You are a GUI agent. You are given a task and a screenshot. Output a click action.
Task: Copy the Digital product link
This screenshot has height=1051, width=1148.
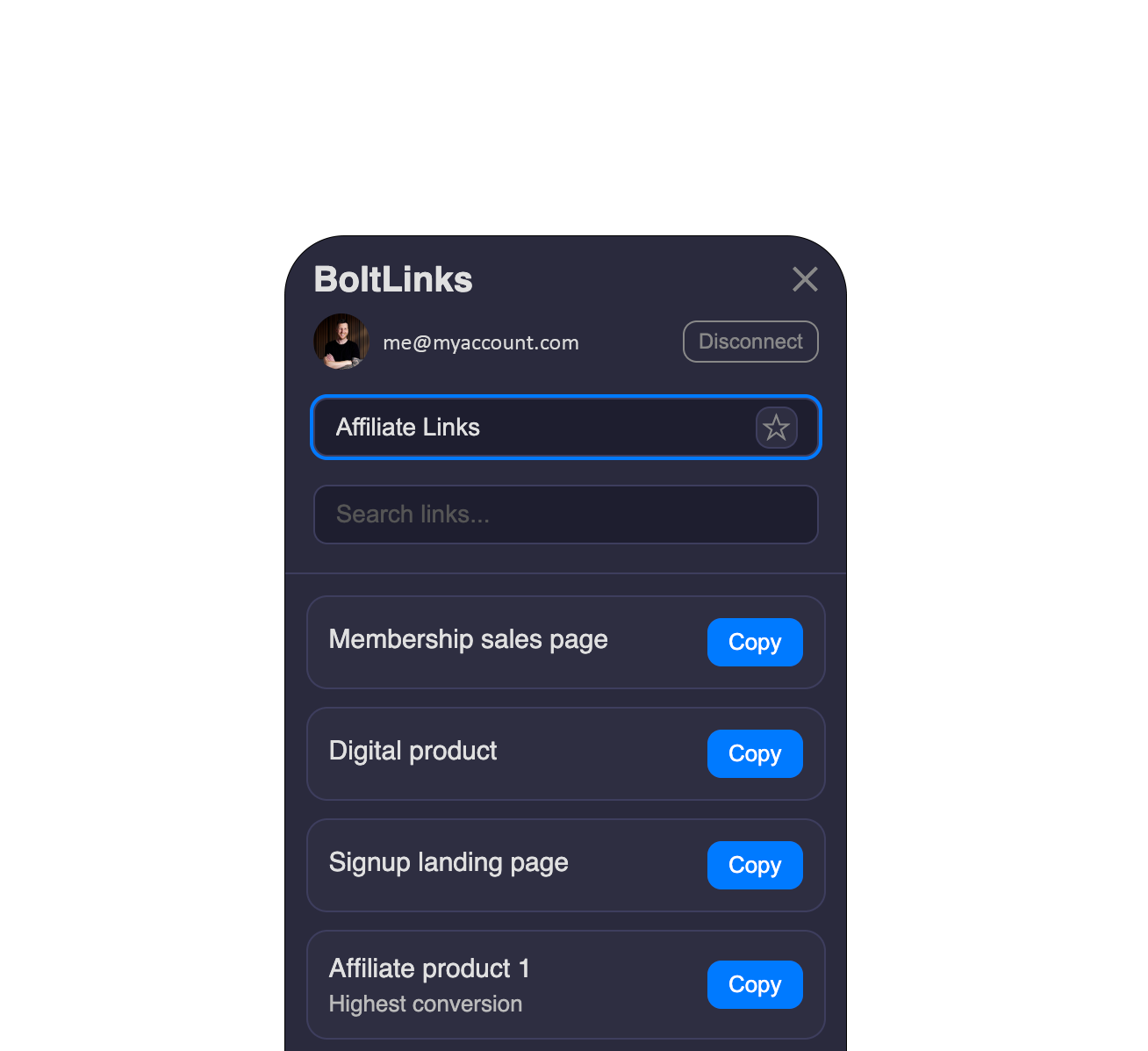click(x=755, y=753)
